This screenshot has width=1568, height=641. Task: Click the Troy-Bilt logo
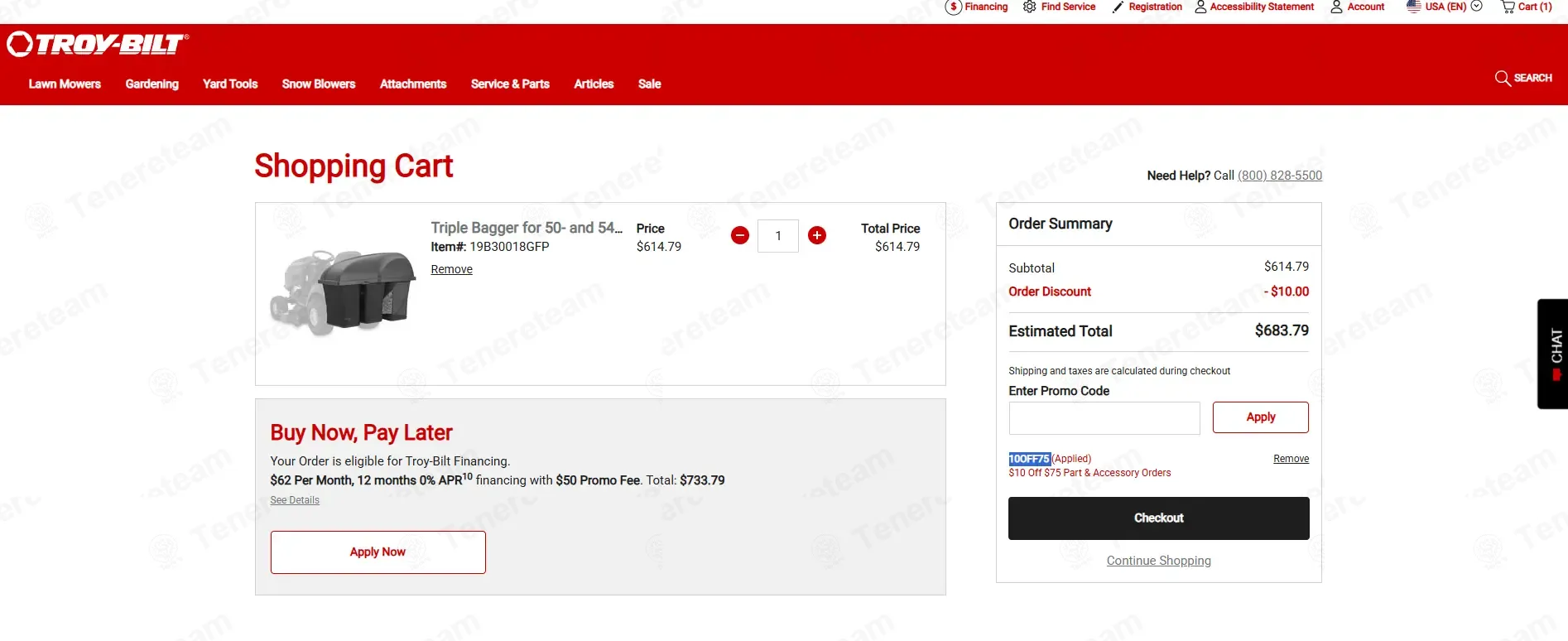[x=98, y=44]
